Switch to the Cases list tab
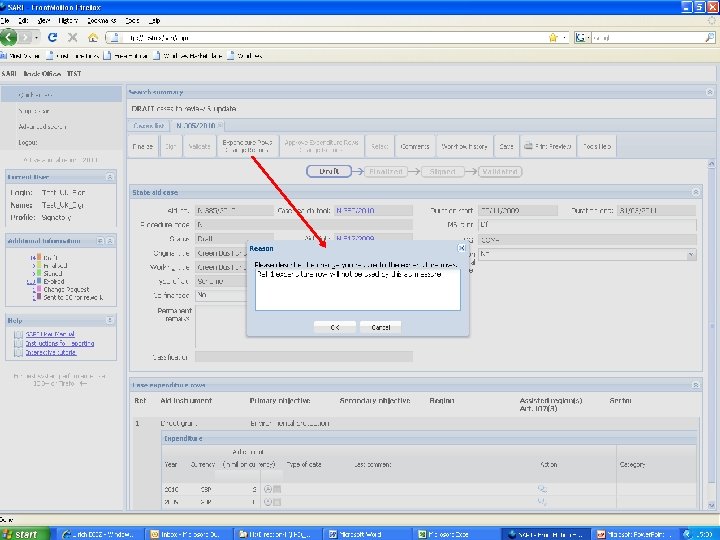This screenshot has height=540, width=720. [148, 125]
